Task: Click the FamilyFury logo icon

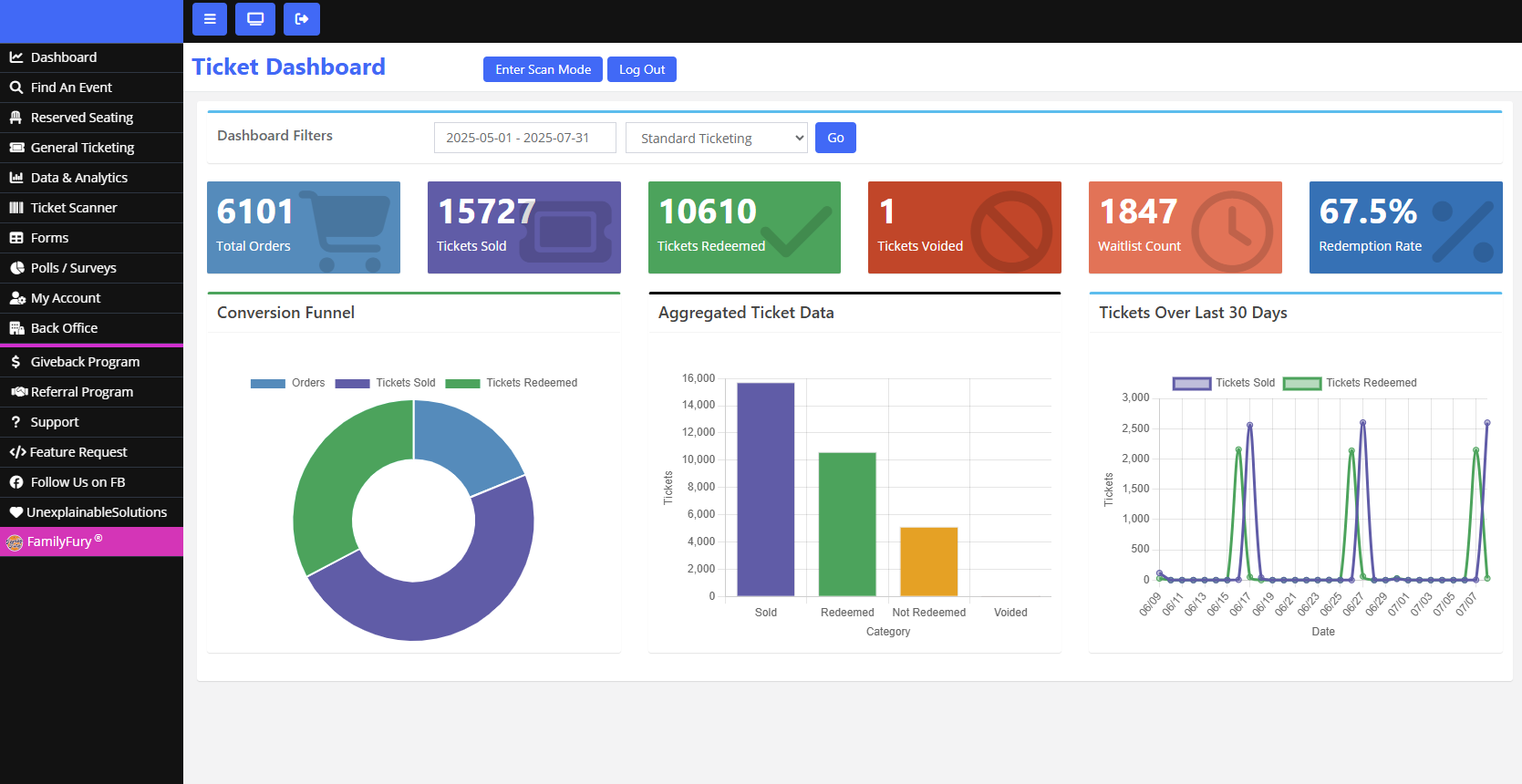Action: [15, 542]
